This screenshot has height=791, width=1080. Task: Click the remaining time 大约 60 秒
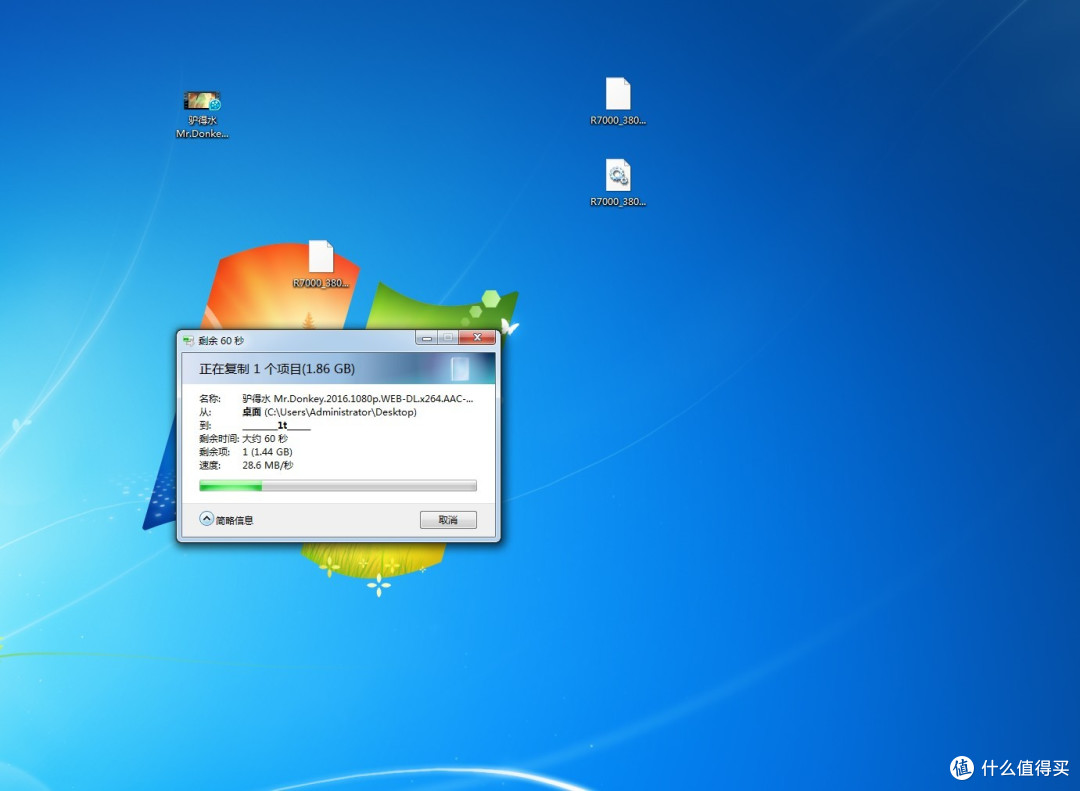coord(265,439)
